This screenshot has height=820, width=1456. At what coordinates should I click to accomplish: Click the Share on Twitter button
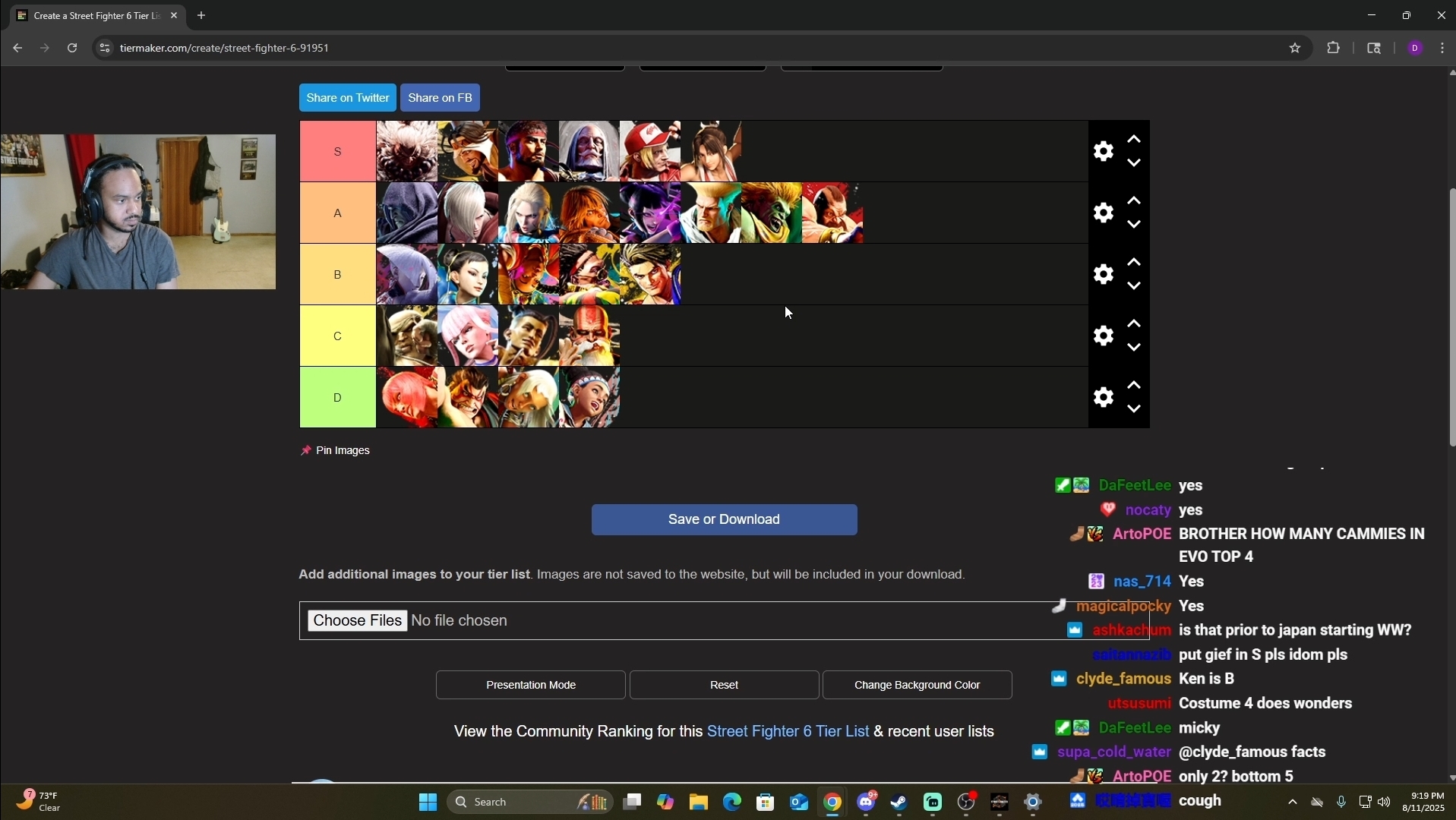(x=348, y=98)
